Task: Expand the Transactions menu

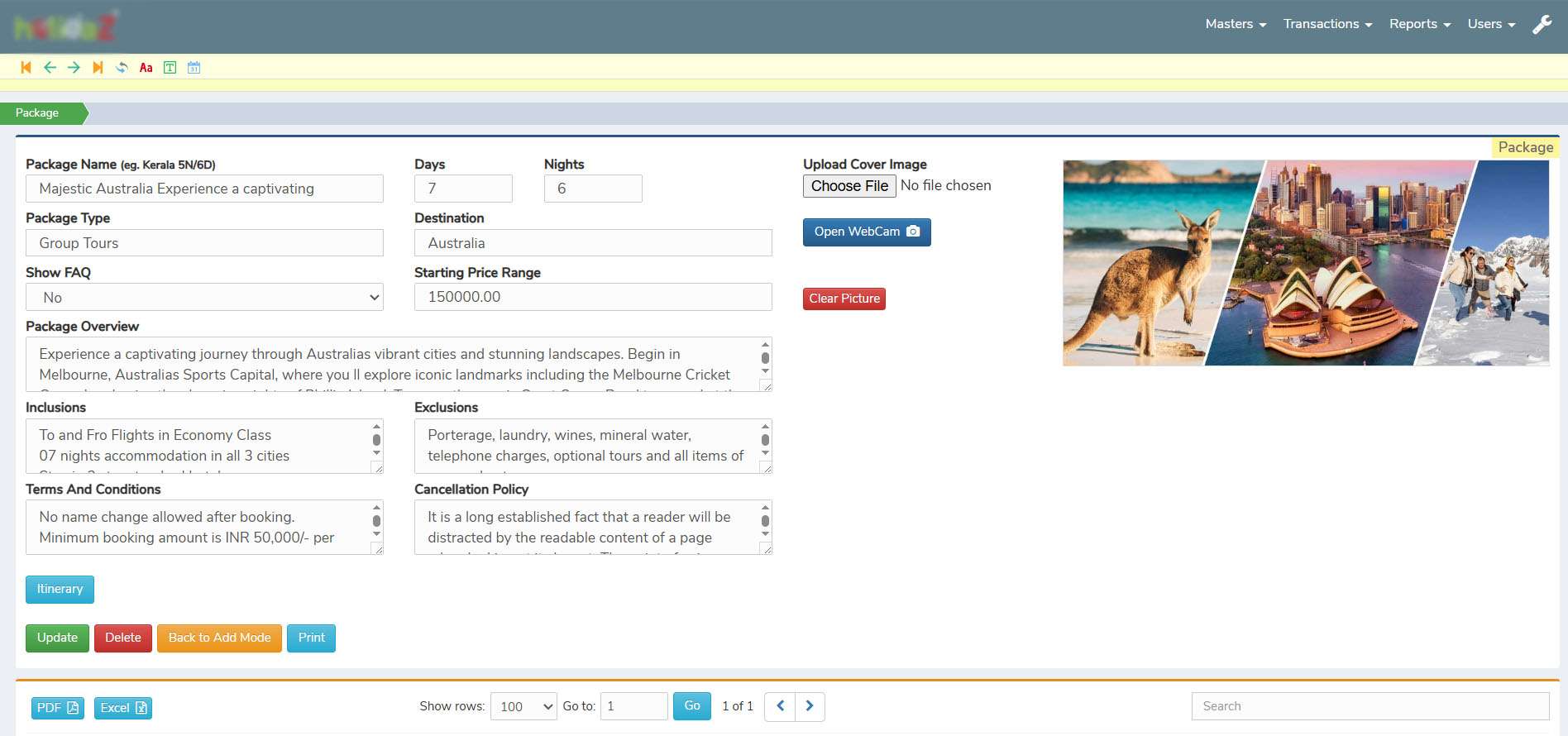Action: coord(1327,24)
